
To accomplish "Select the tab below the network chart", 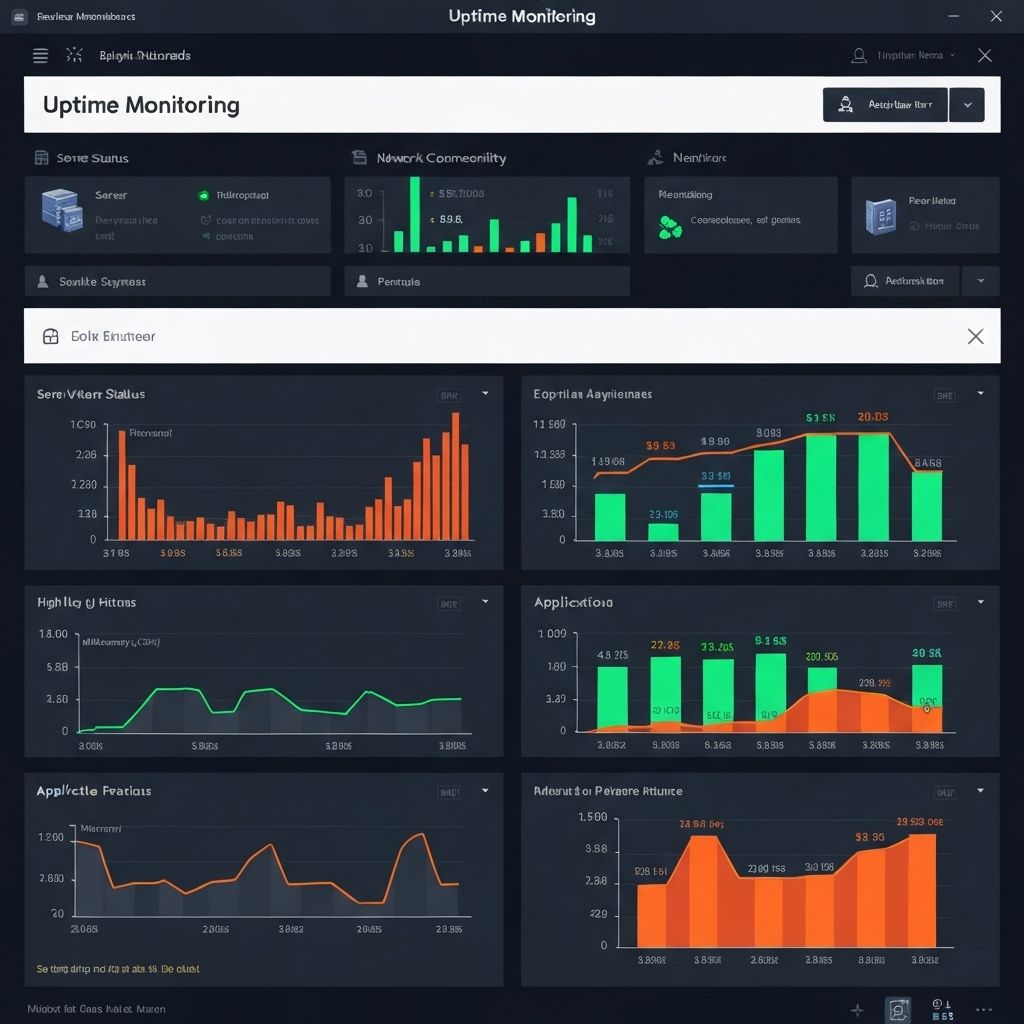I will (x=487, y=281).
